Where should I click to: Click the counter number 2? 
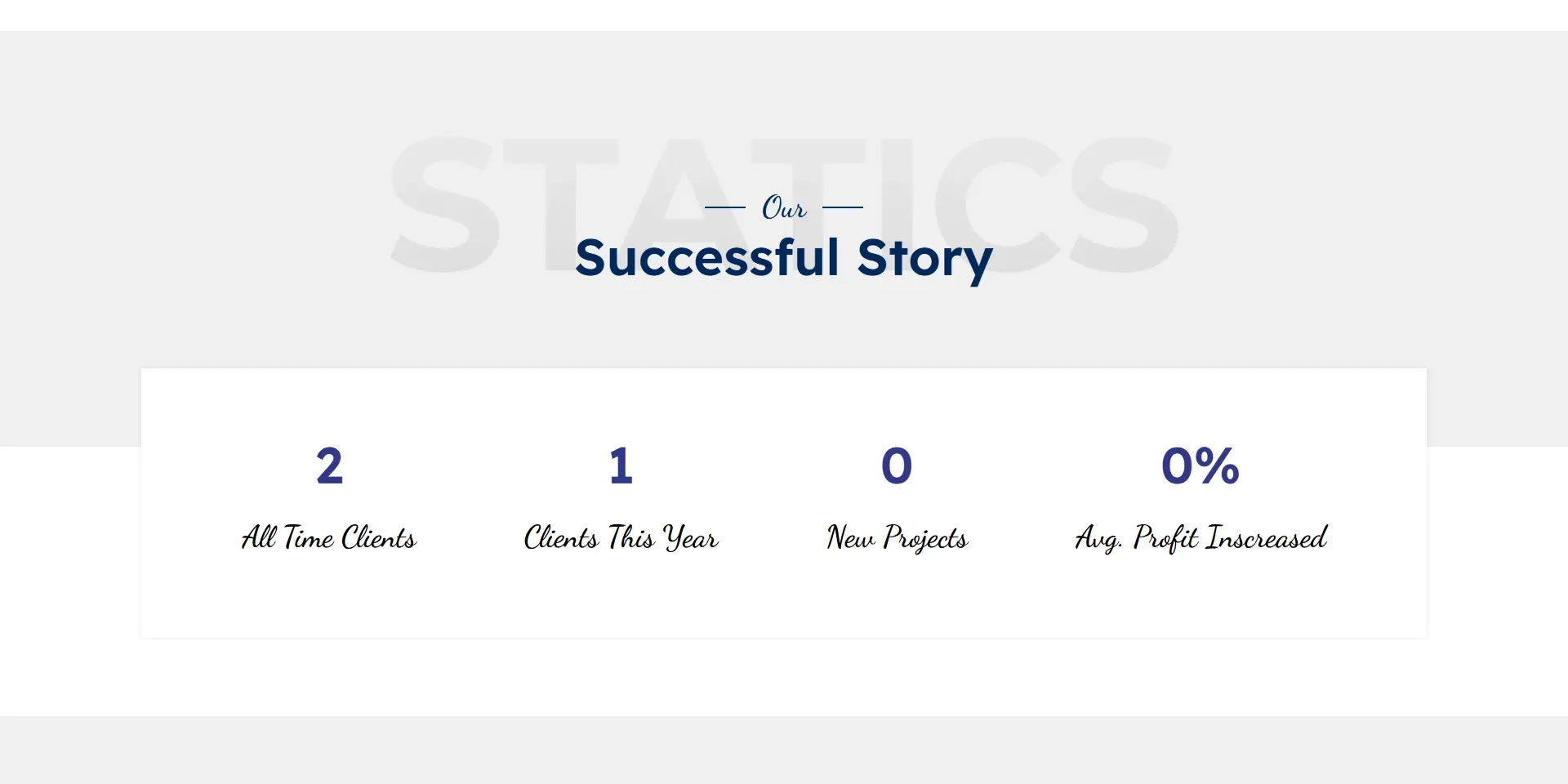(x=329, y=466)
